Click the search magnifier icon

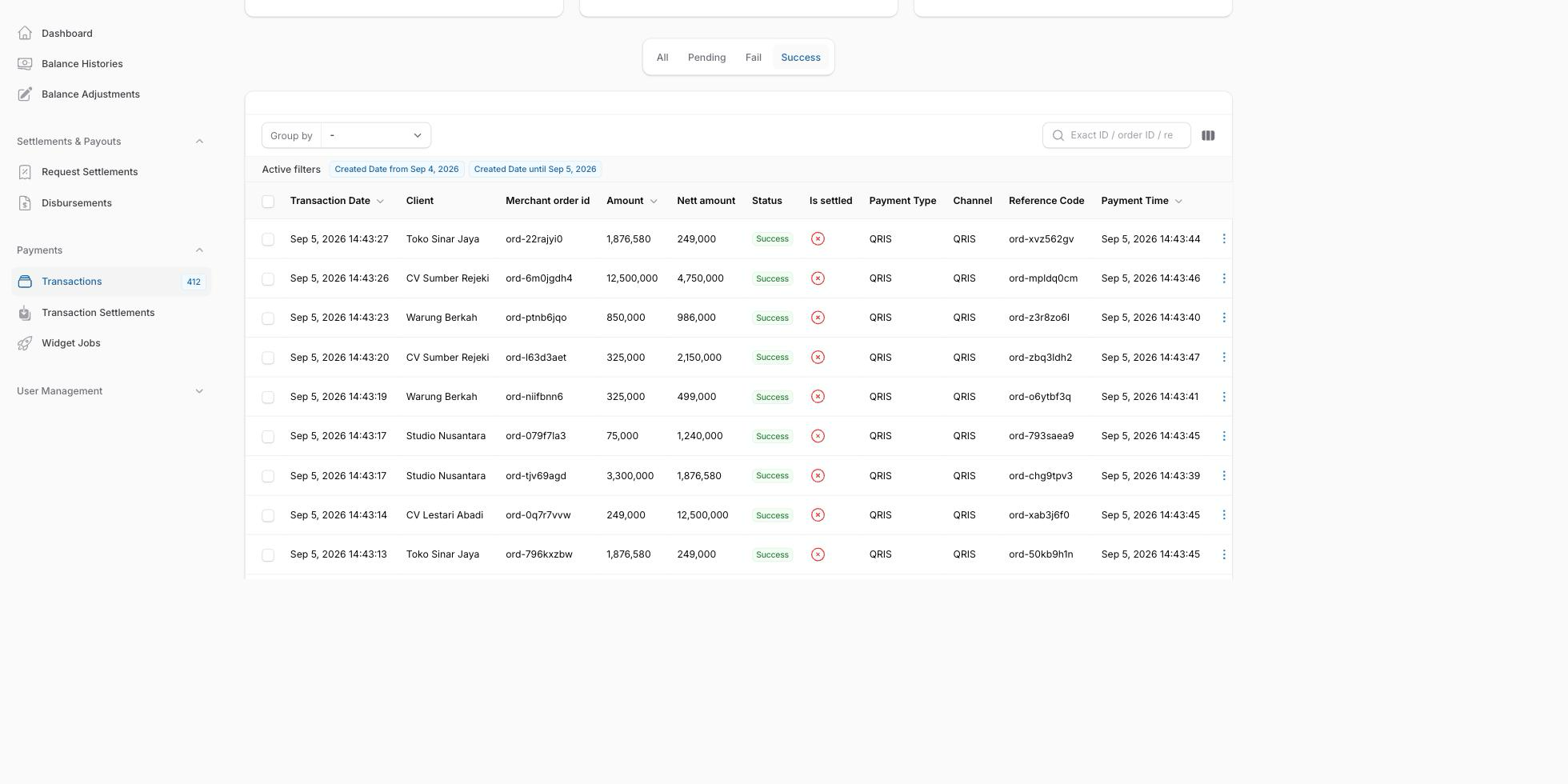coord(1058,135)
